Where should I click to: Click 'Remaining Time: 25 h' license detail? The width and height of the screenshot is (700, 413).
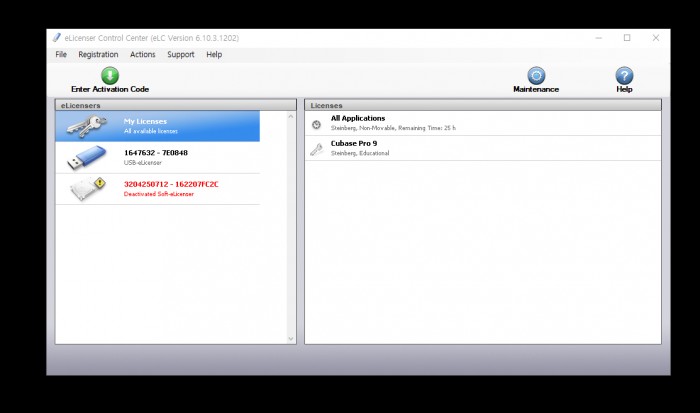pyautogui.click(x=427, y=128)
